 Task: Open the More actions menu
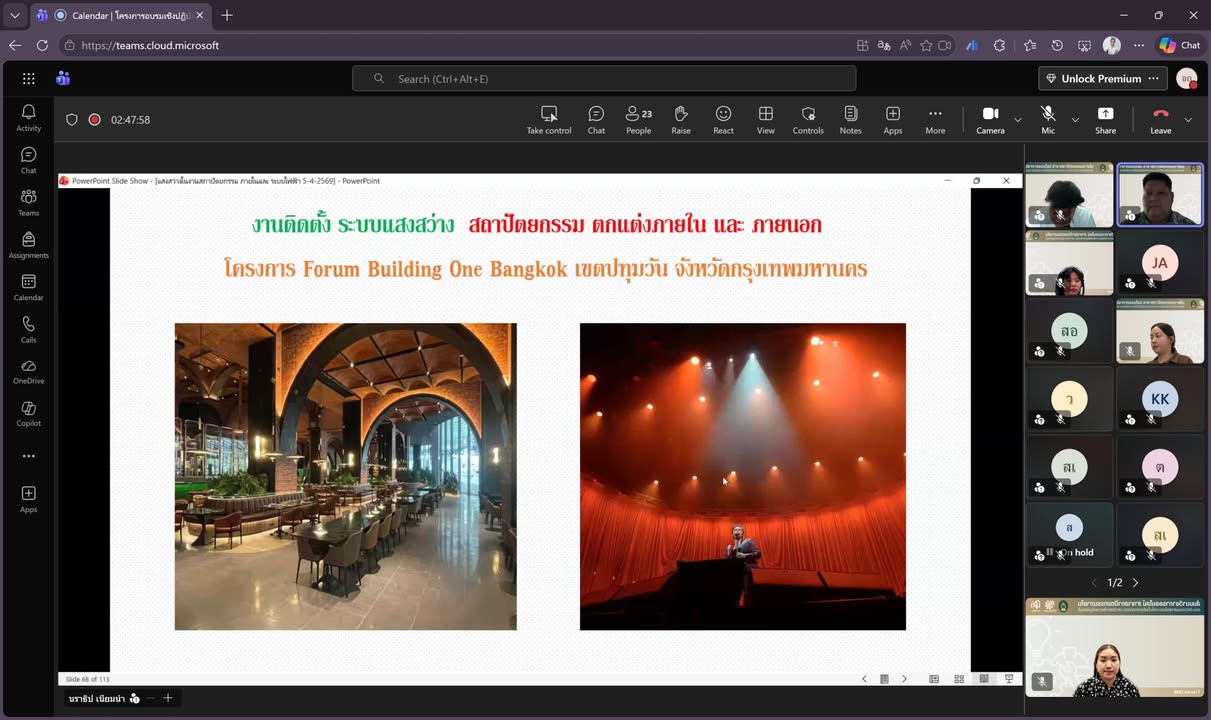pyautogui.click(x=935, y=119)
